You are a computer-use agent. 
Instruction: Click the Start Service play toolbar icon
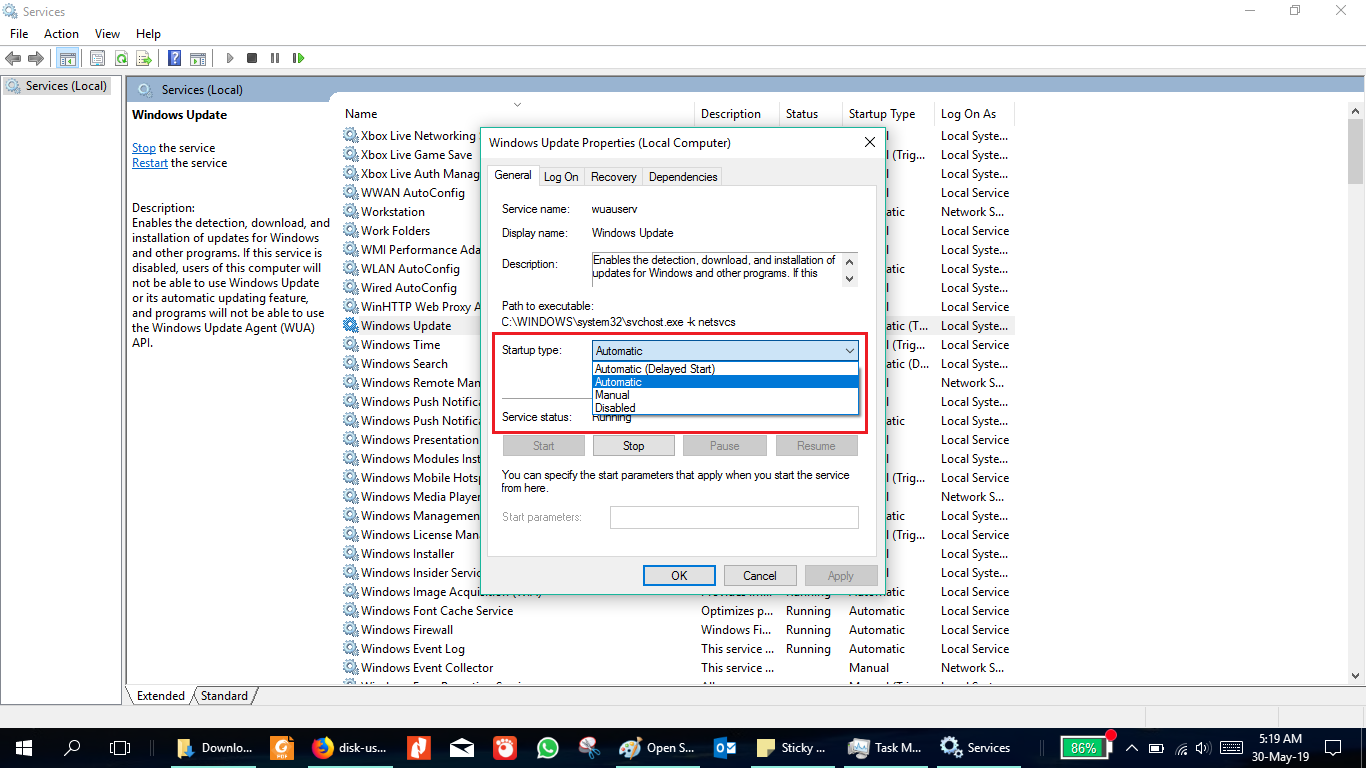point(230,59)
